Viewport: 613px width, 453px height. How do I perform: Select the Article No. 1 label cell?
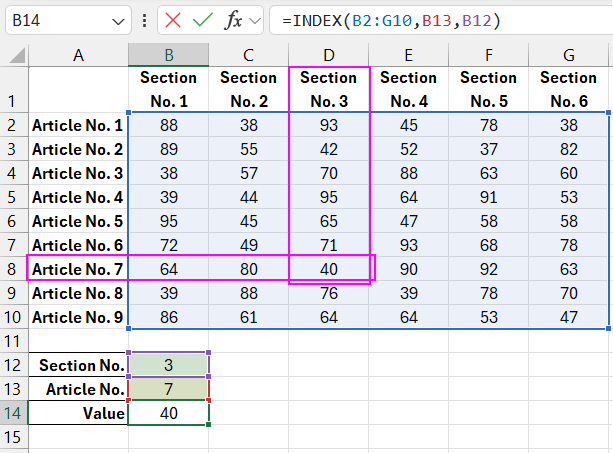78,125
